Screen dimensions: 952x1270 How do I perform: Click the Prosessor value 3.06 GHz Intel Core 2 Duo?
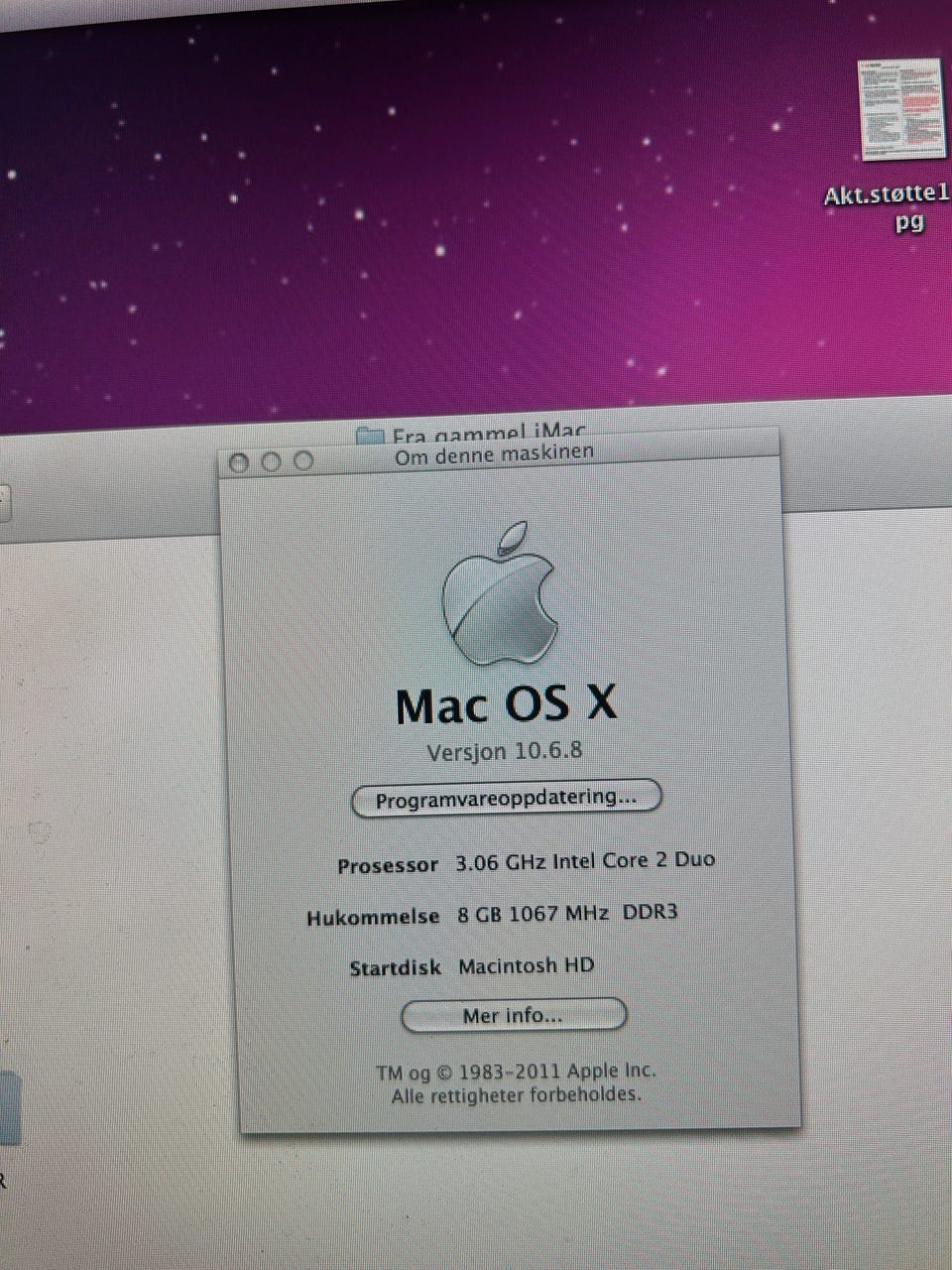click(x=585, y=860)
